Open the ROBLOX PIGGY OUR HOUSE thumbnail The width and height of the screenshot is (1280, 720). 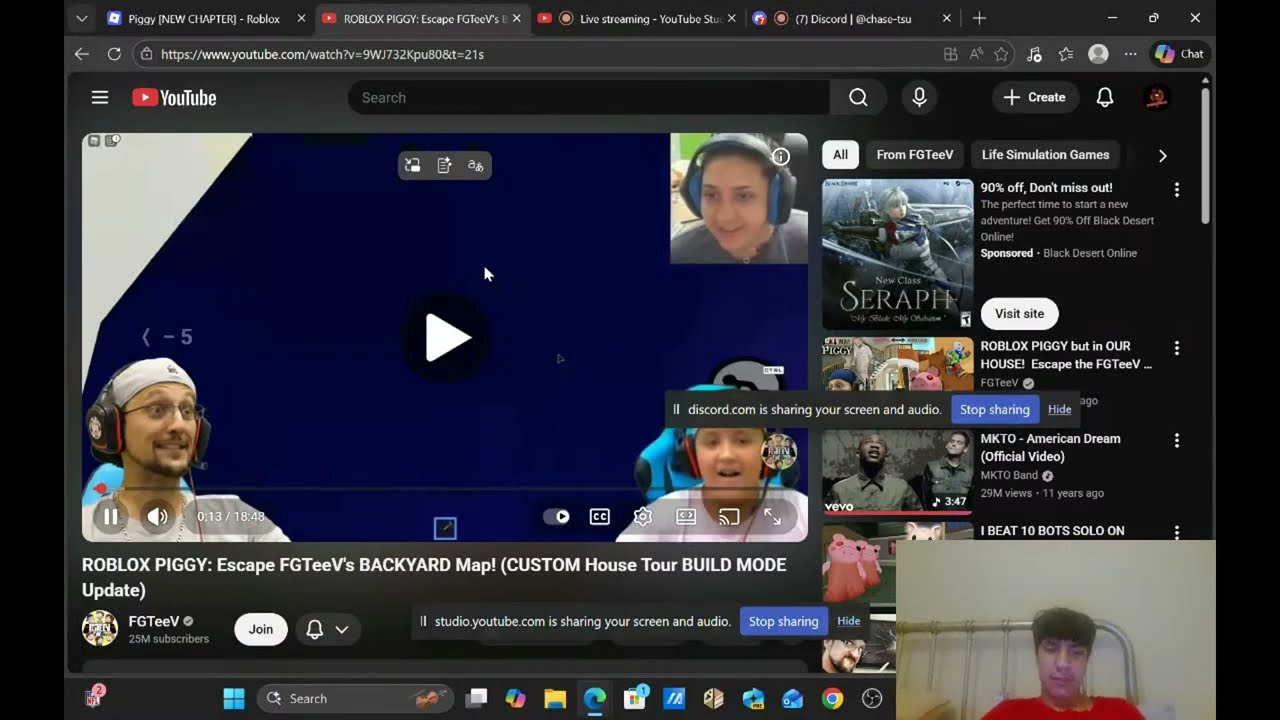pos(897,364)
